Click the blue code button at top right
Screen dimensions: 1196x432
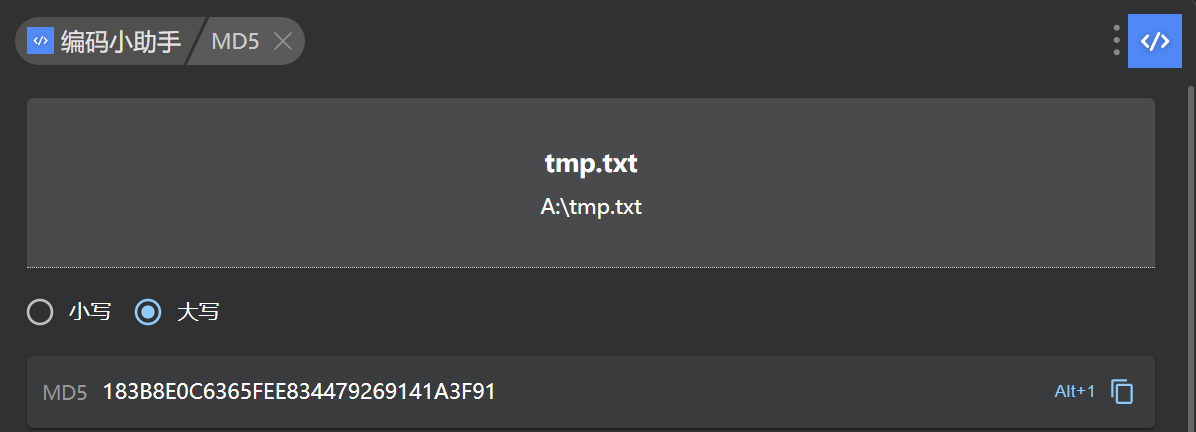point(1155,41)
